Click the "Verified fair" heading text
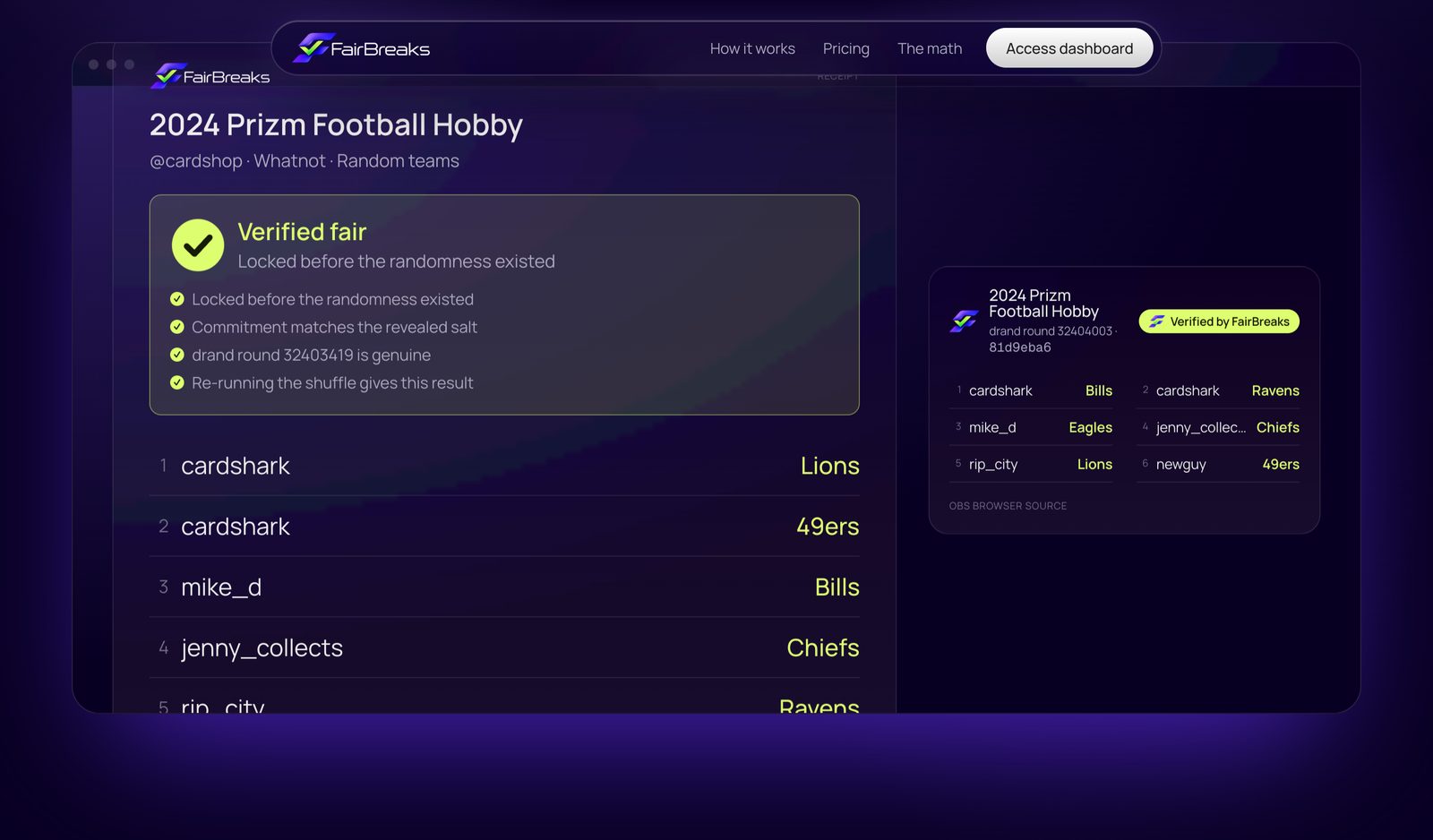Image resolution: width=1433 pixels, height=840 pixels. tap(302, 232)
